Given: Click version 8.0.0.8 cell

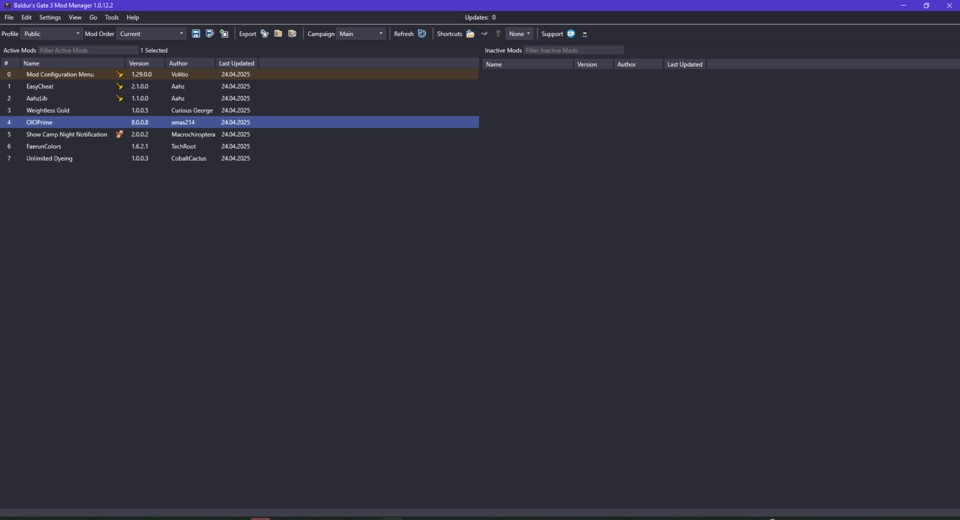Looking at the screenshot, I should click(140, 122).
